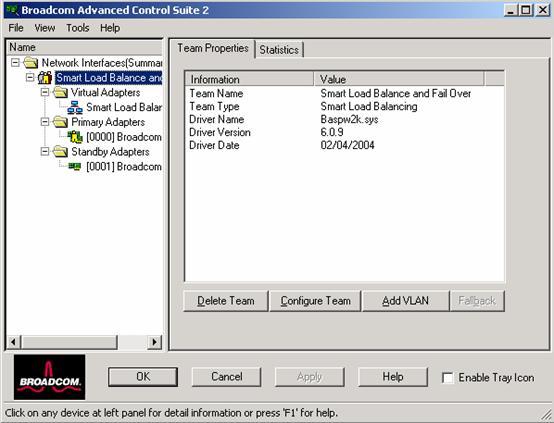The width and height of the screenshot is (554, 423).
Task: Collapse the Network Interfaces tree node
Action: click(15, 63)
